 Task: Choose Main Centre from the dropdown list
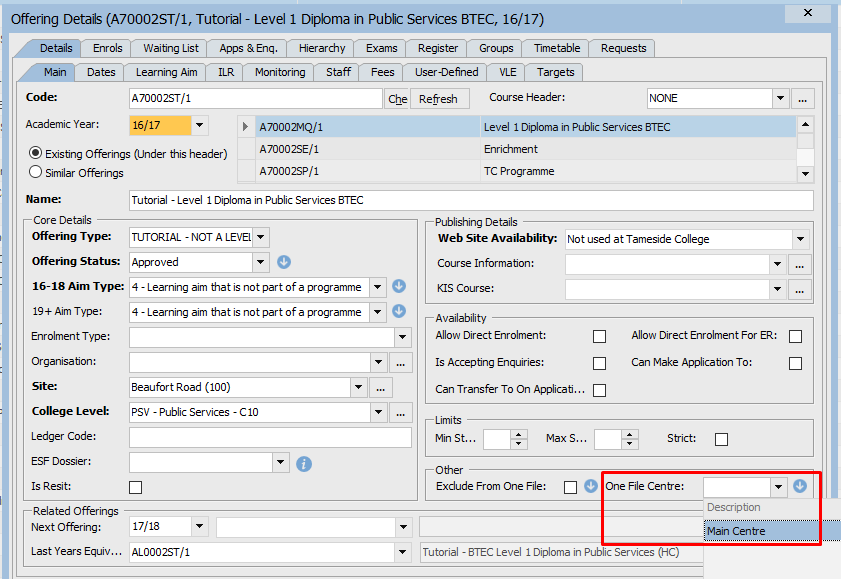coord(736,531)
